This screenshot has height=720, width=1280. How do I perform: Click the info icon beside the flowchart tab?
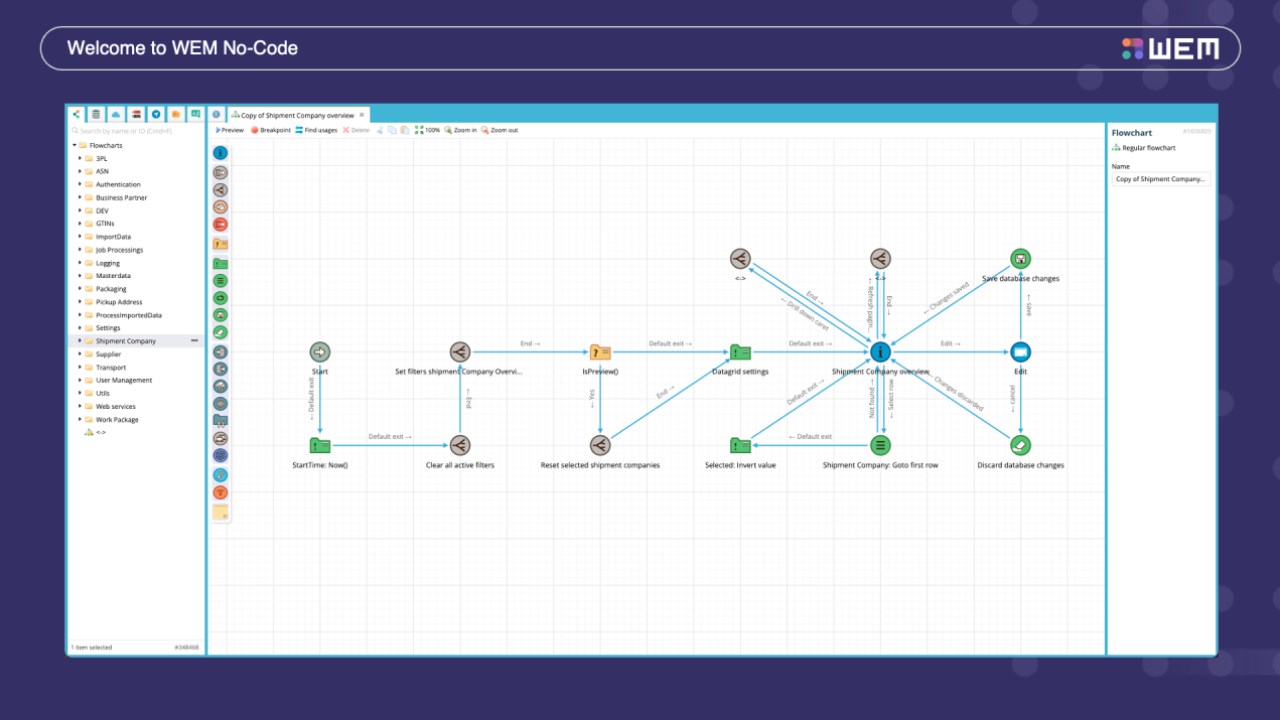click(x=216, y=114)
